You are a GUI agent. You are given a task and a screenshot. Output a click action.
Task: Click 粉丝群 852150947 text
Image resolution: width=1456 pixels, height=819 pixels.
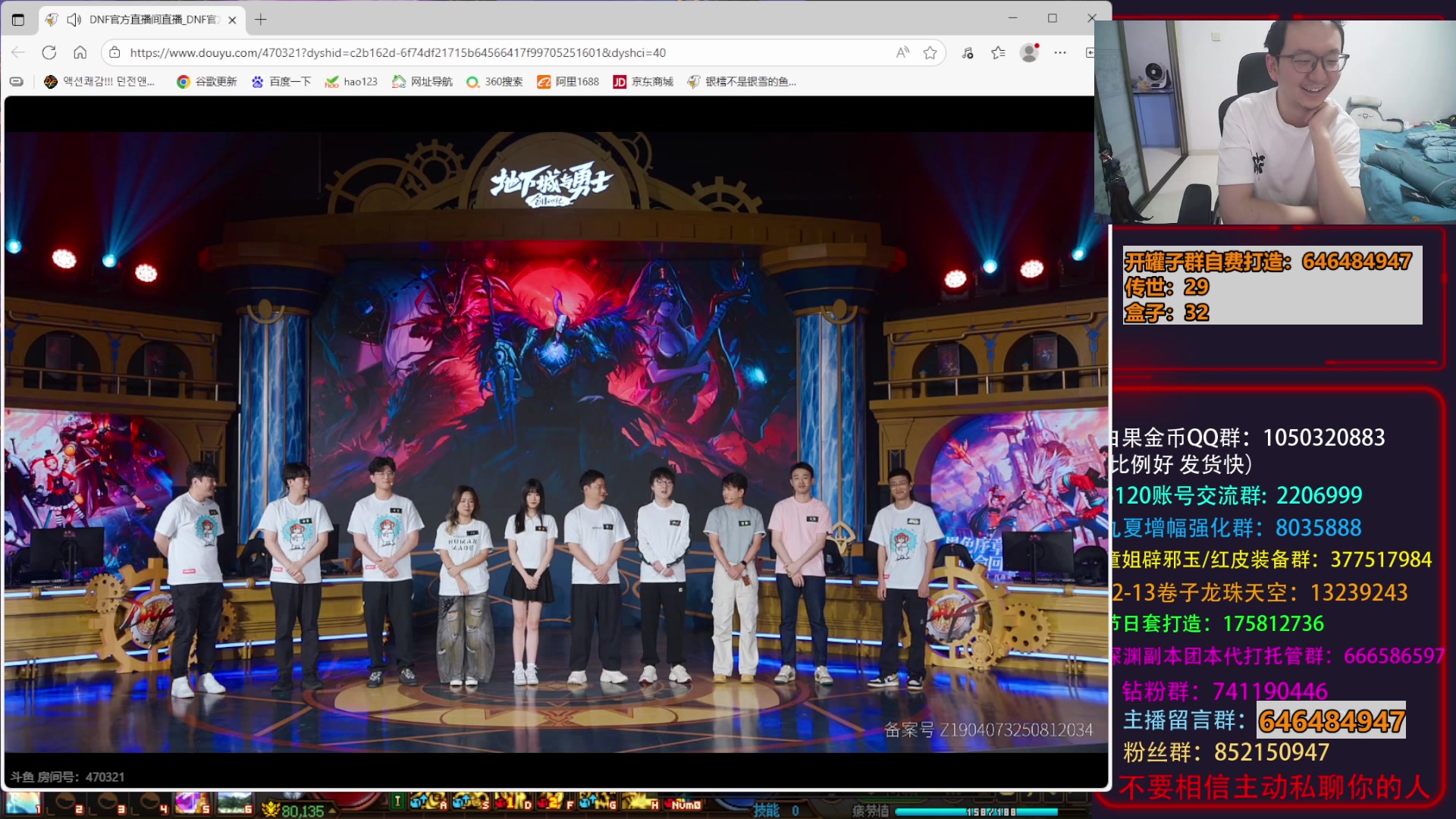[1226, 752]
